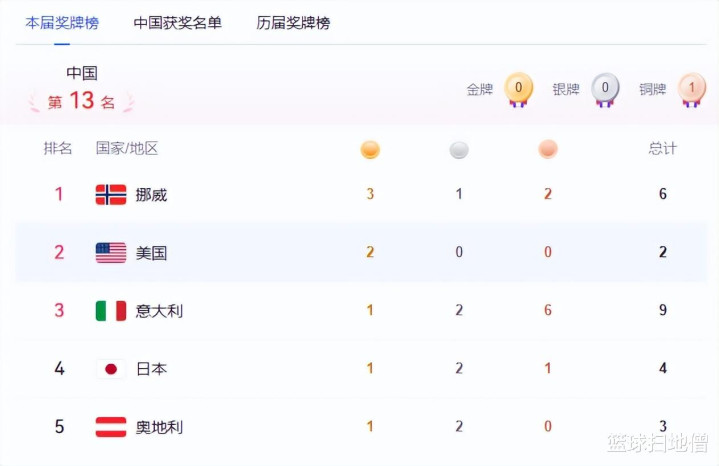The height and width of the screenshot is (466, 719).
Task: Click the bronze medal column header icon
Action: [548, 149]
